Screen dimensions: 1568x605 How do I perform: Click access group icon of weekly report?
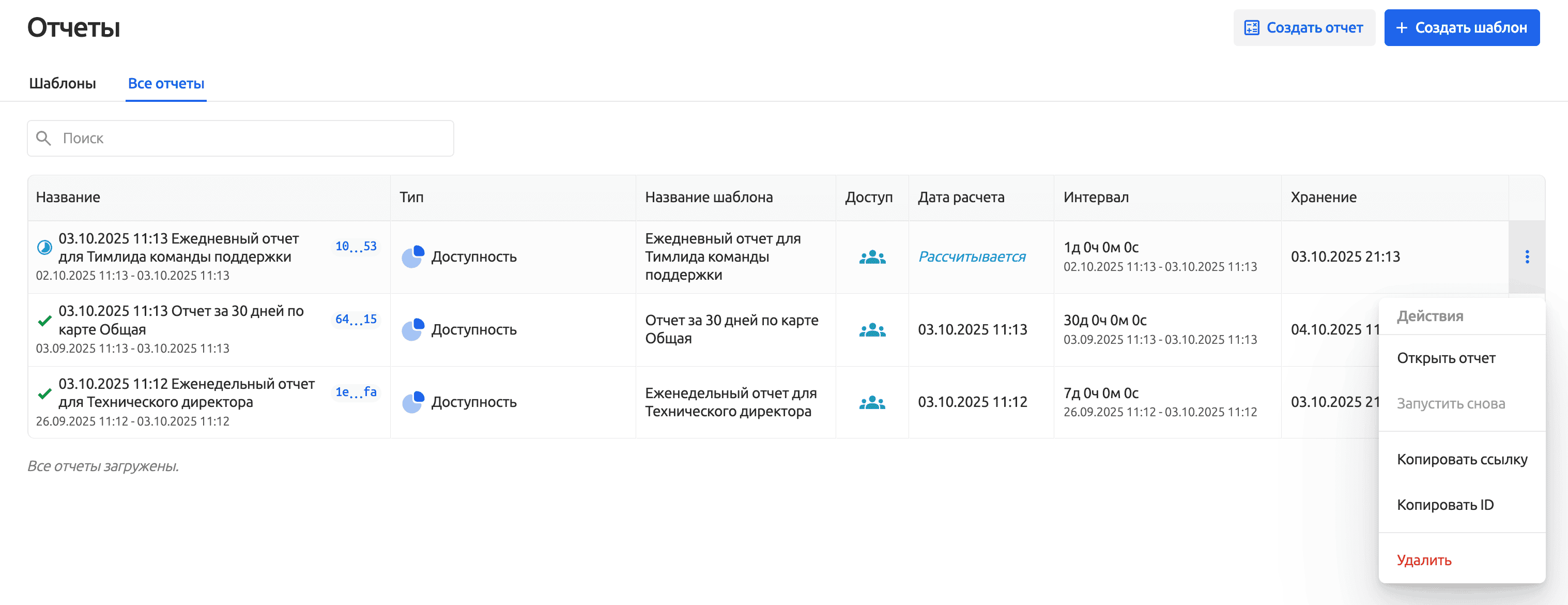(872, 402)
